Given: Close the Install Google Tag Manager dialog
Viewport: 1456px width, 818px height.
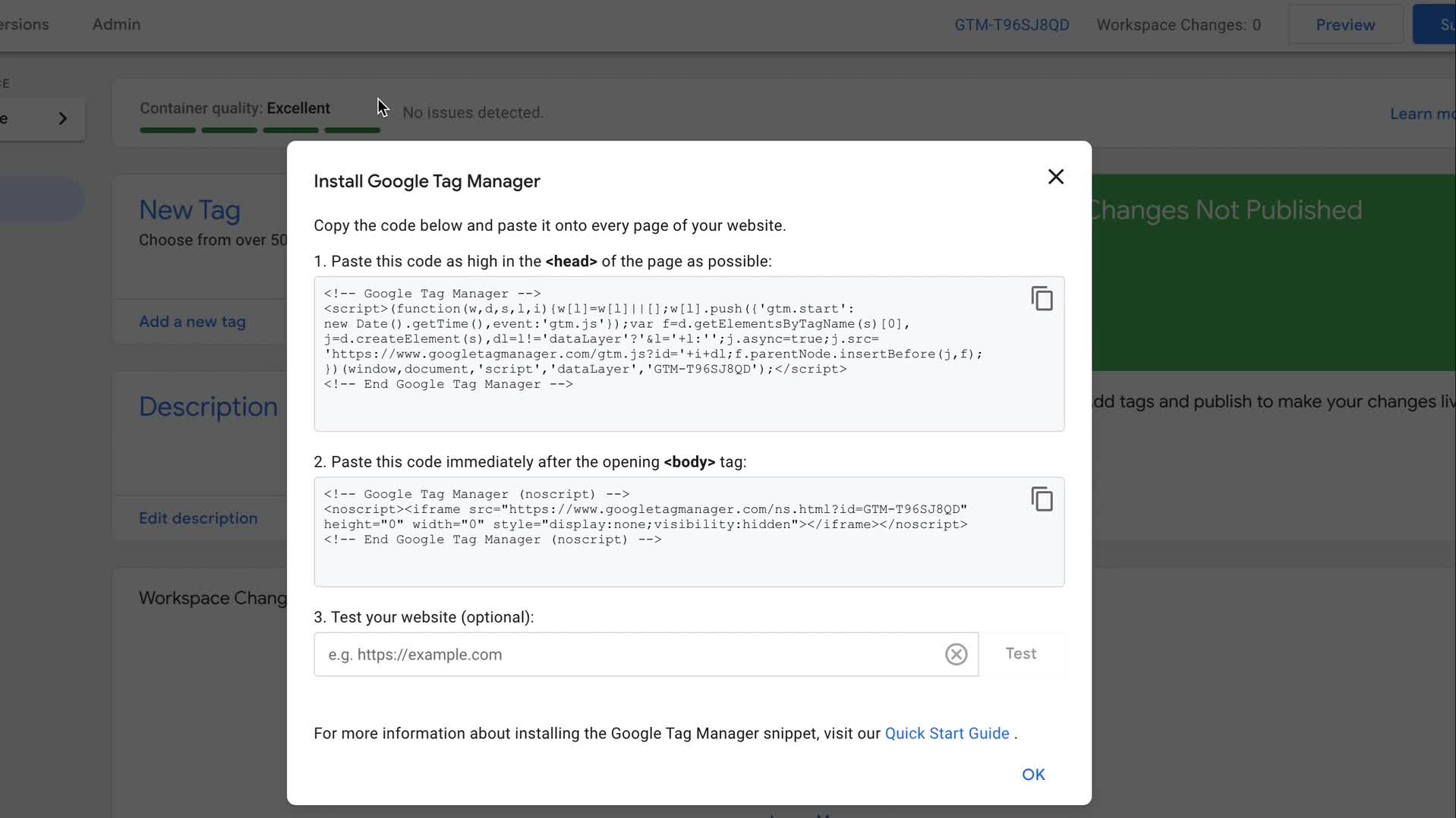Looking at the screenshot, I should click(x=1055, y=177).
